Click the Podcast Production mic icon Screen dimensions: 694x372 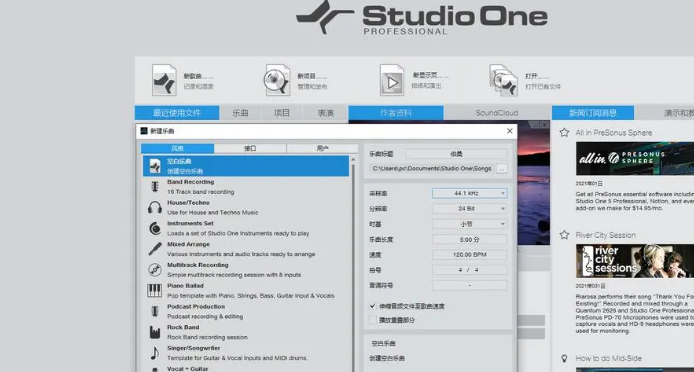[155, 311]
